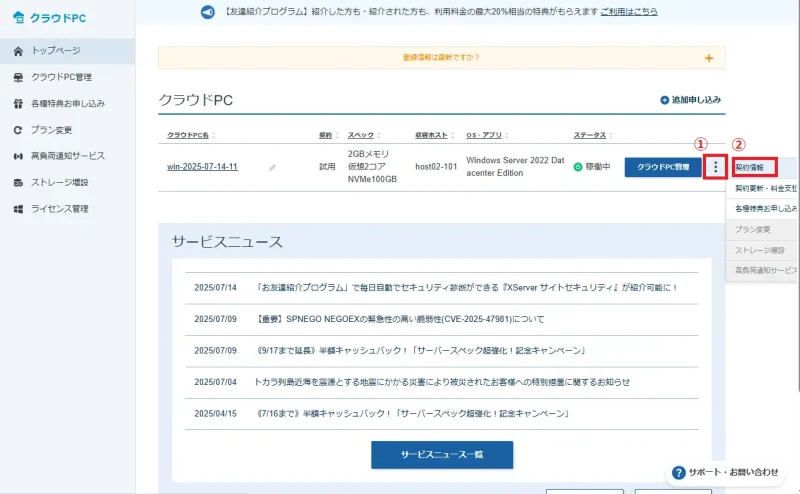Choose 各種特典お申し込み in the dropdown menu
The height and width of the screenshot is (494, 800).
(765, 208)
